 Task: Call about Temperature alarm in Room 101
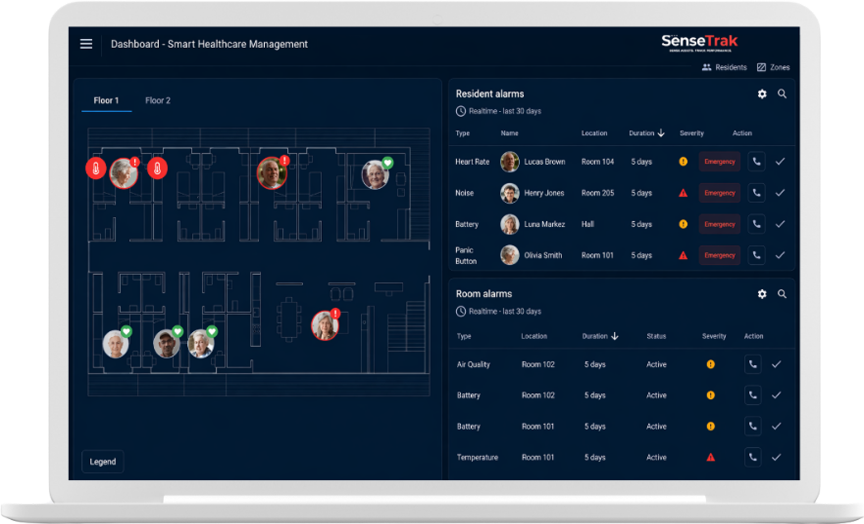pyautogui.click(x=753, y=457)
